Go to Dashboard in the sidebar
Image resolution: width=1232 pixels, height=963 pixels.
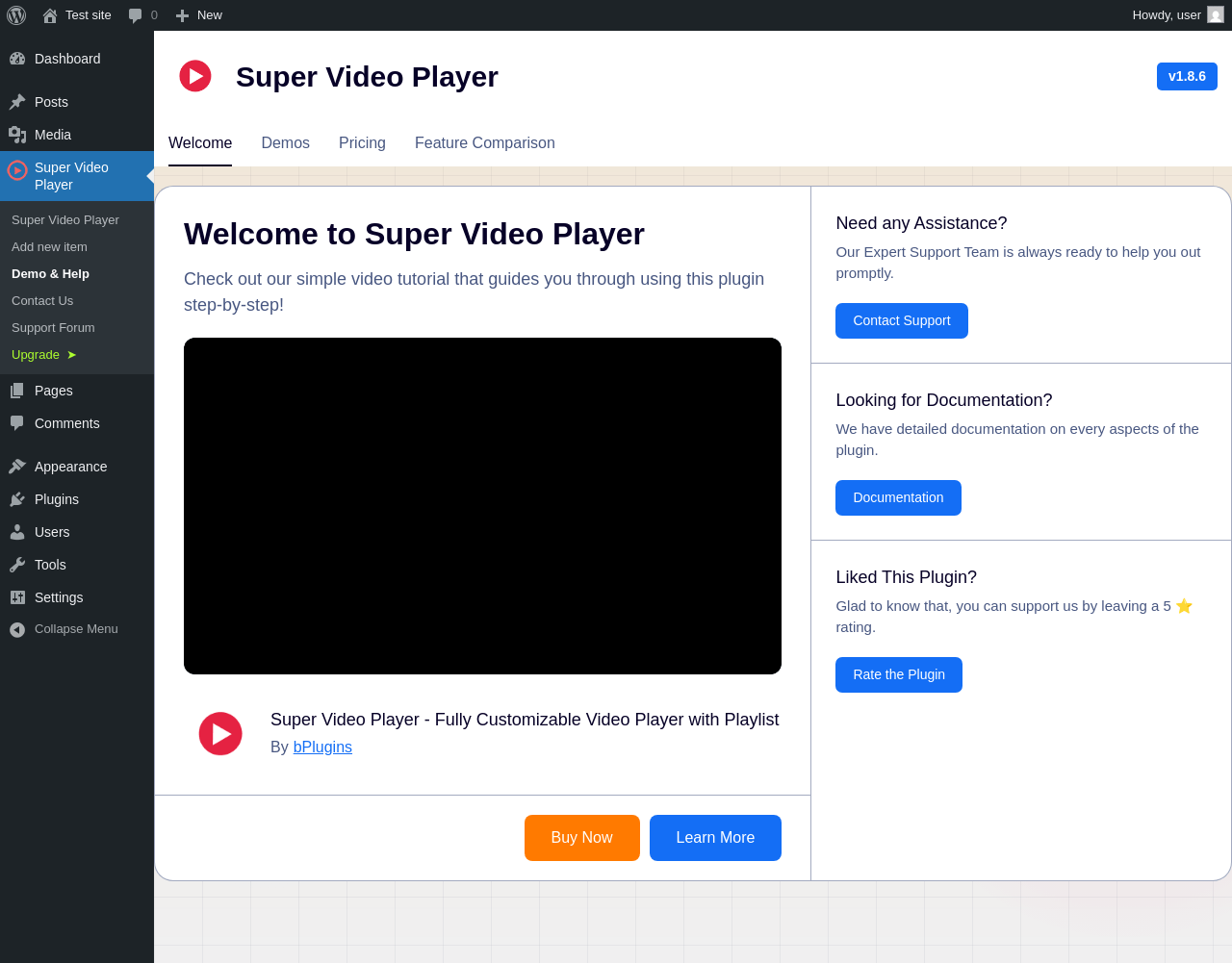tap(67, 59)
